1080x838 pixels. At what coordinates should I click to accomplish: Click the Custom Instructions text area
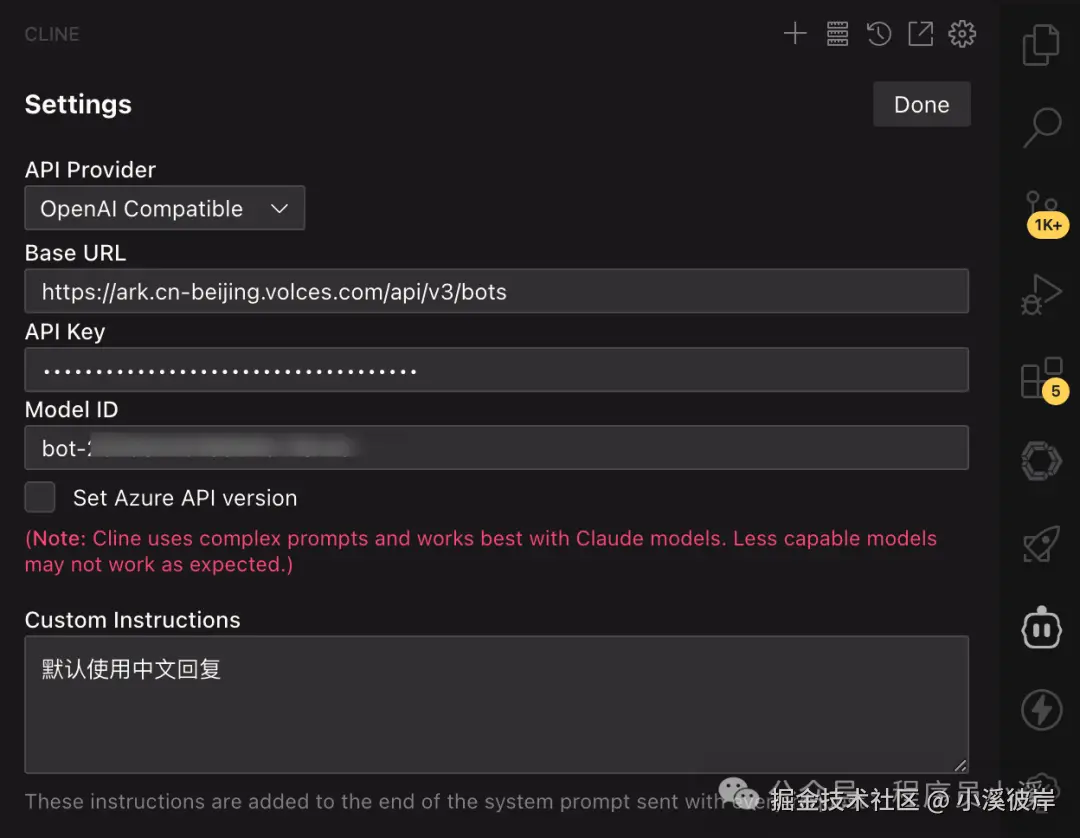(497, 704)
